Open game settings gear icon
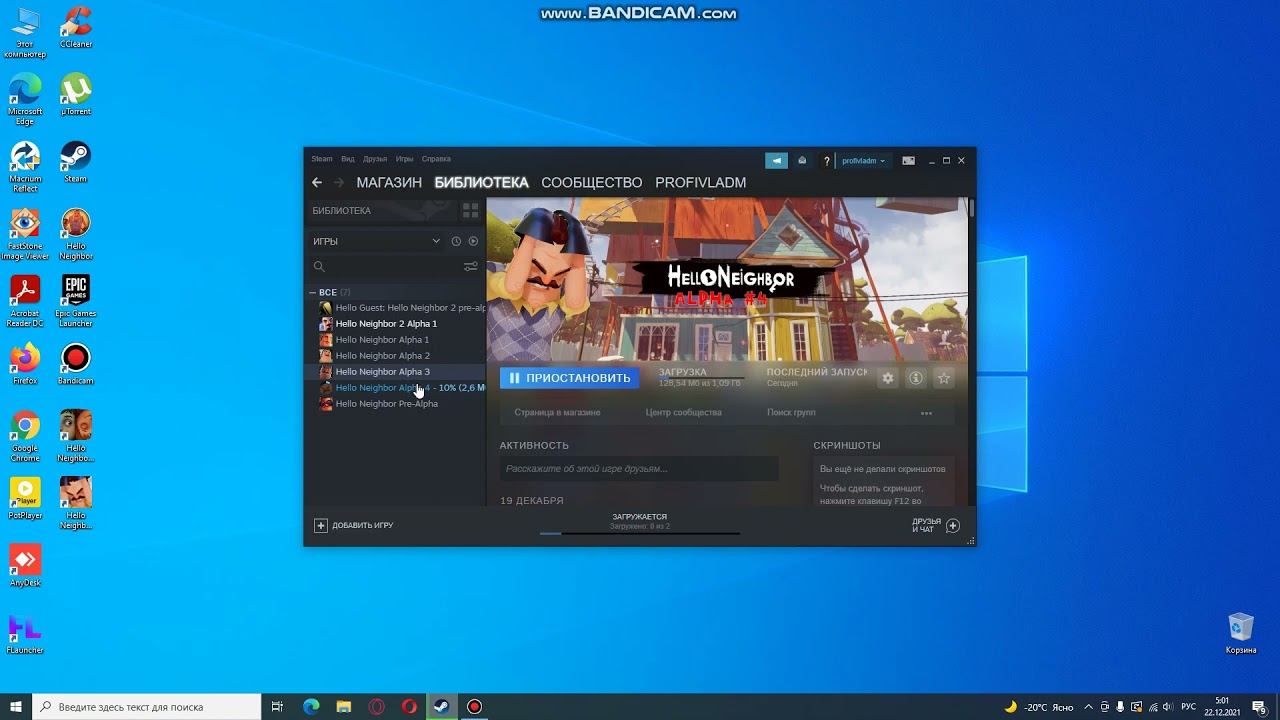Screen dimensions: 1280x720 pos(887,378)
